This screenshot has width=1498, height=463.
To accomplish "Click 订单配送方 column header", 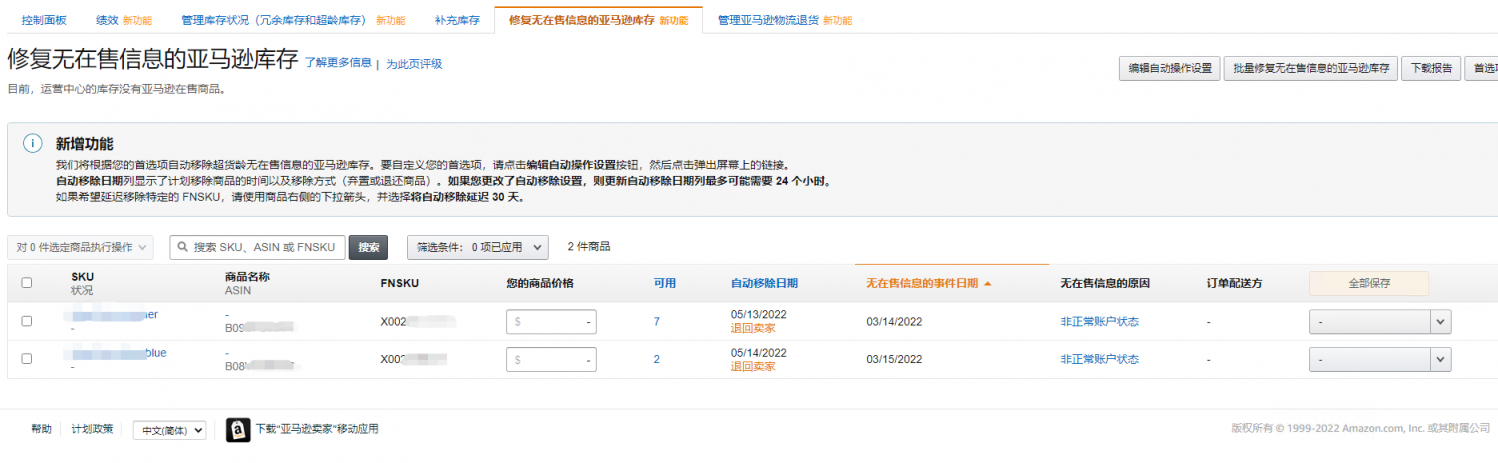I will tap(1234, 283).
